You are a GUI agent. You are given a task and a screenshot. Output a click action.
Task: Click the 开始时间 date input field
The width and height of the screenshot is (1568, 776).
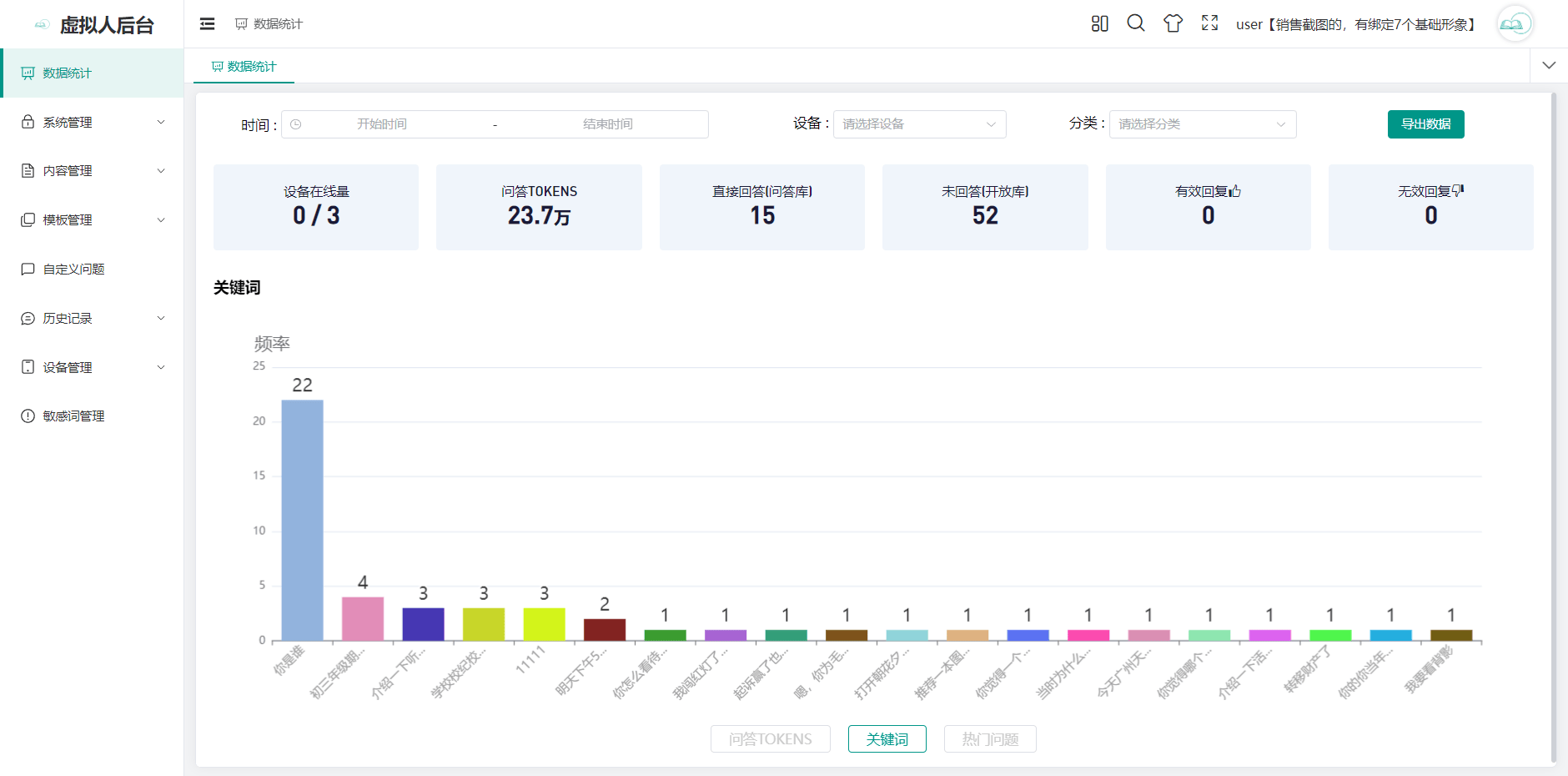click(x=382, y=124)
